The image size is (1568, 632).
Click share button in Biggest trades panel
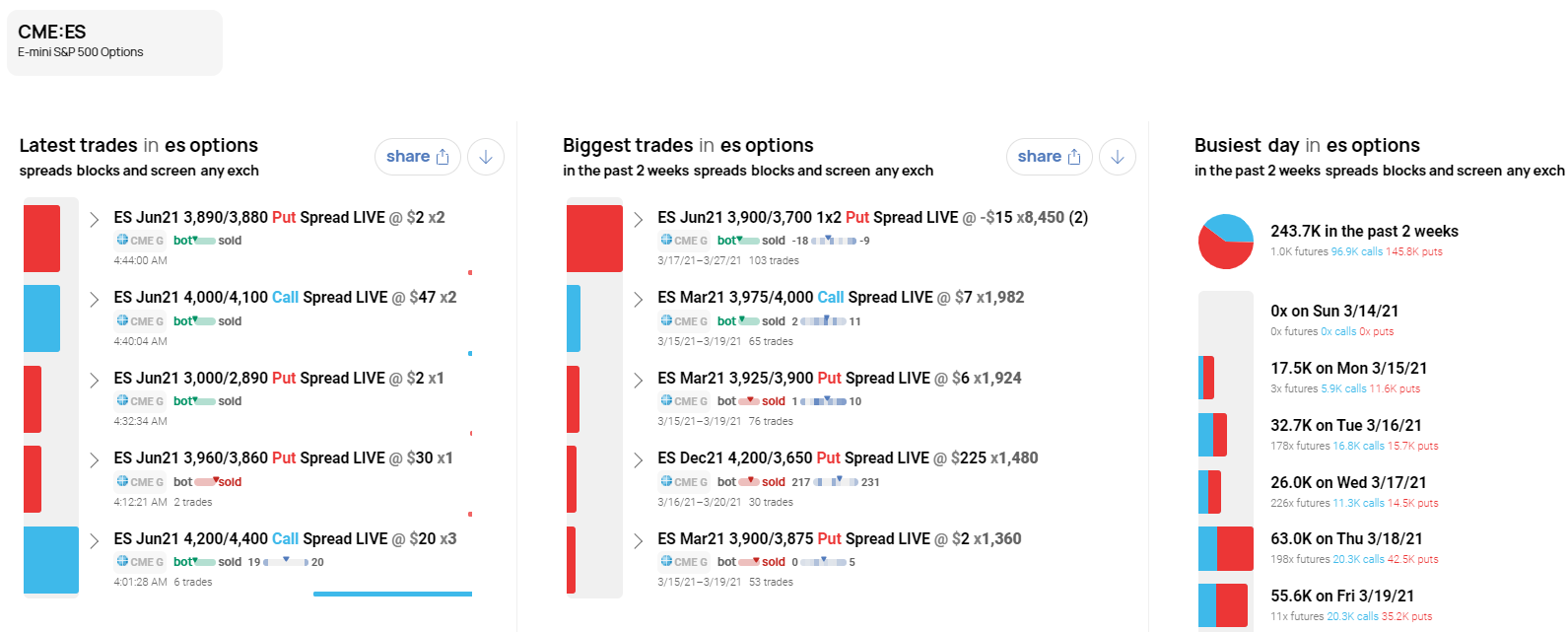coord(1049,157)
